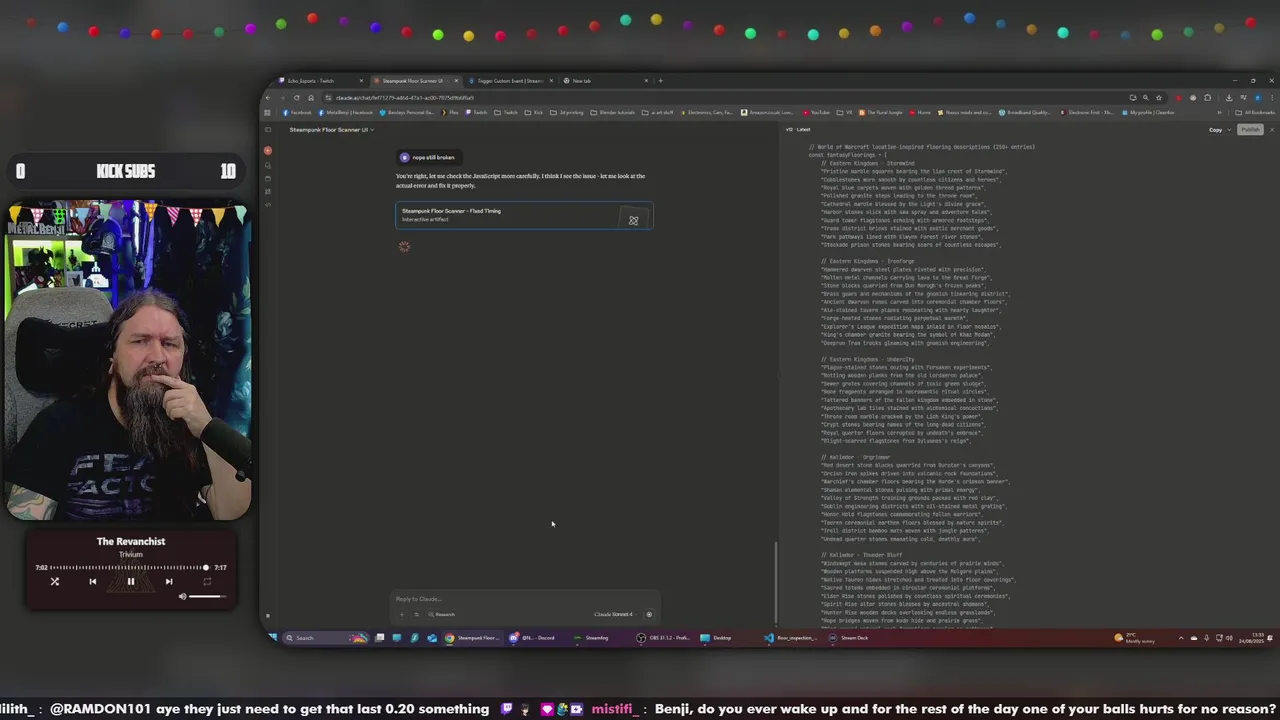Click the browser reload button
Image resolution: width=1280 pixels, height=720 pixels.
click(296, 97)
